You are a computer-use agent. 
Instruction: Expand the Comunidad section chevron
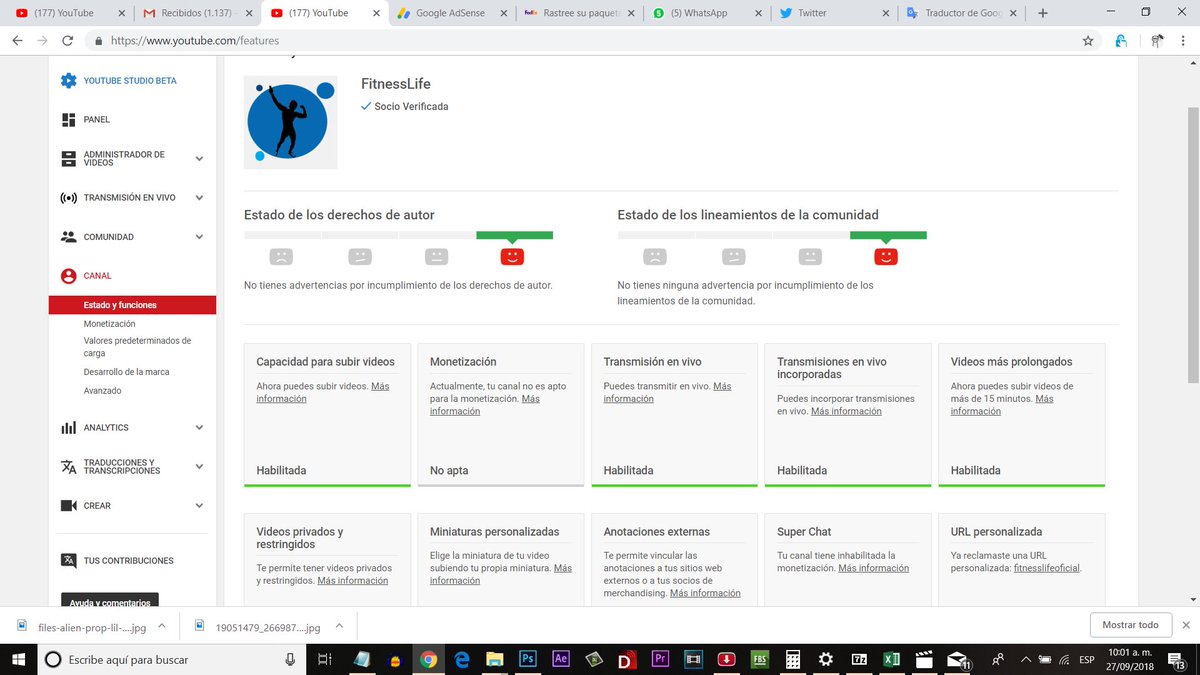[199, 237]
